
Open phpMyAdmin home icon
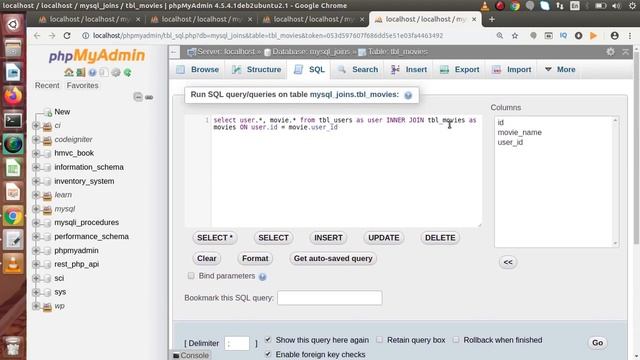point(69,72)
